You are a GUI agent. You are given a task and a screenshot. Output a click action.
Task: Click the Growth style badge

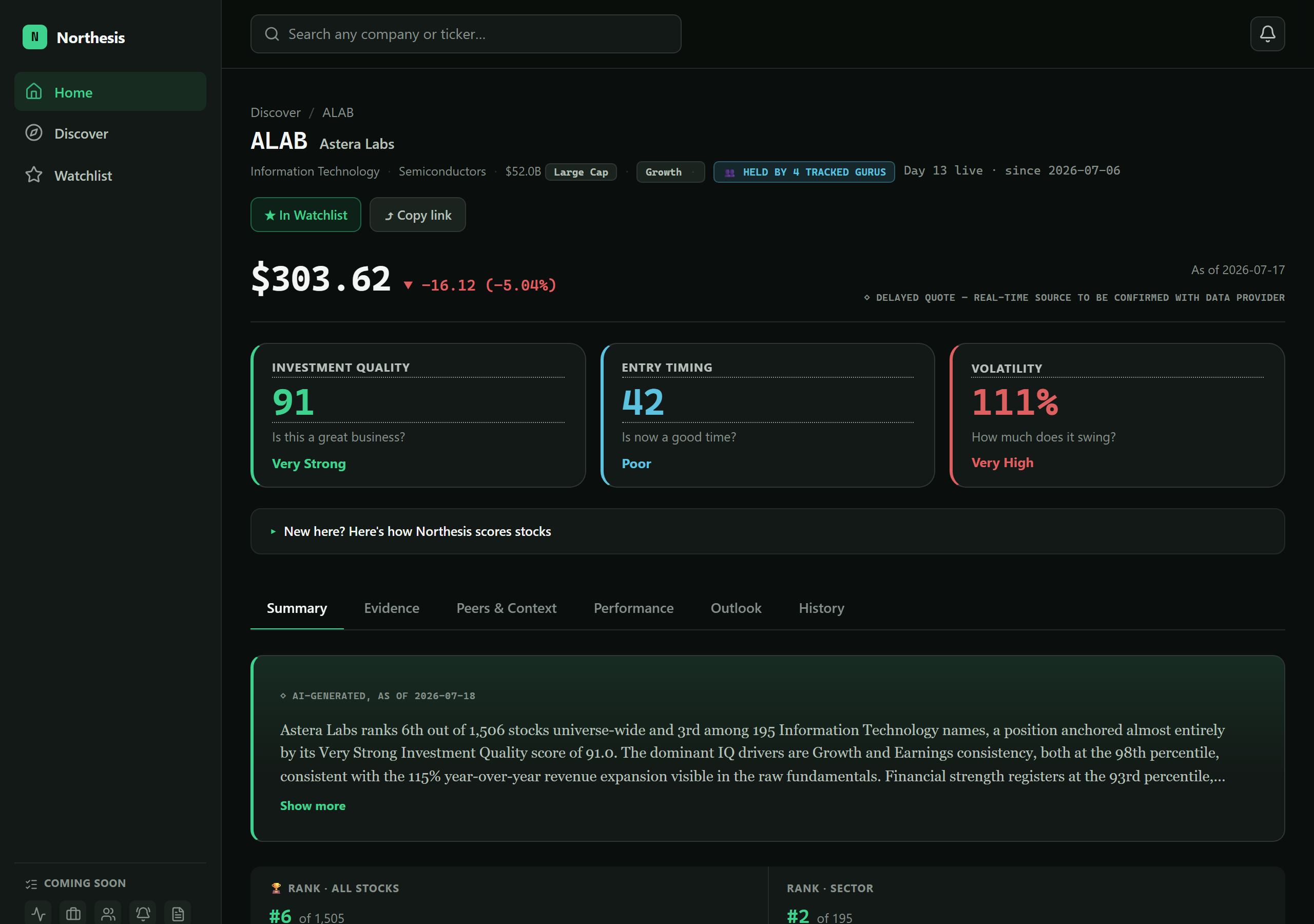tap(671, 172)
